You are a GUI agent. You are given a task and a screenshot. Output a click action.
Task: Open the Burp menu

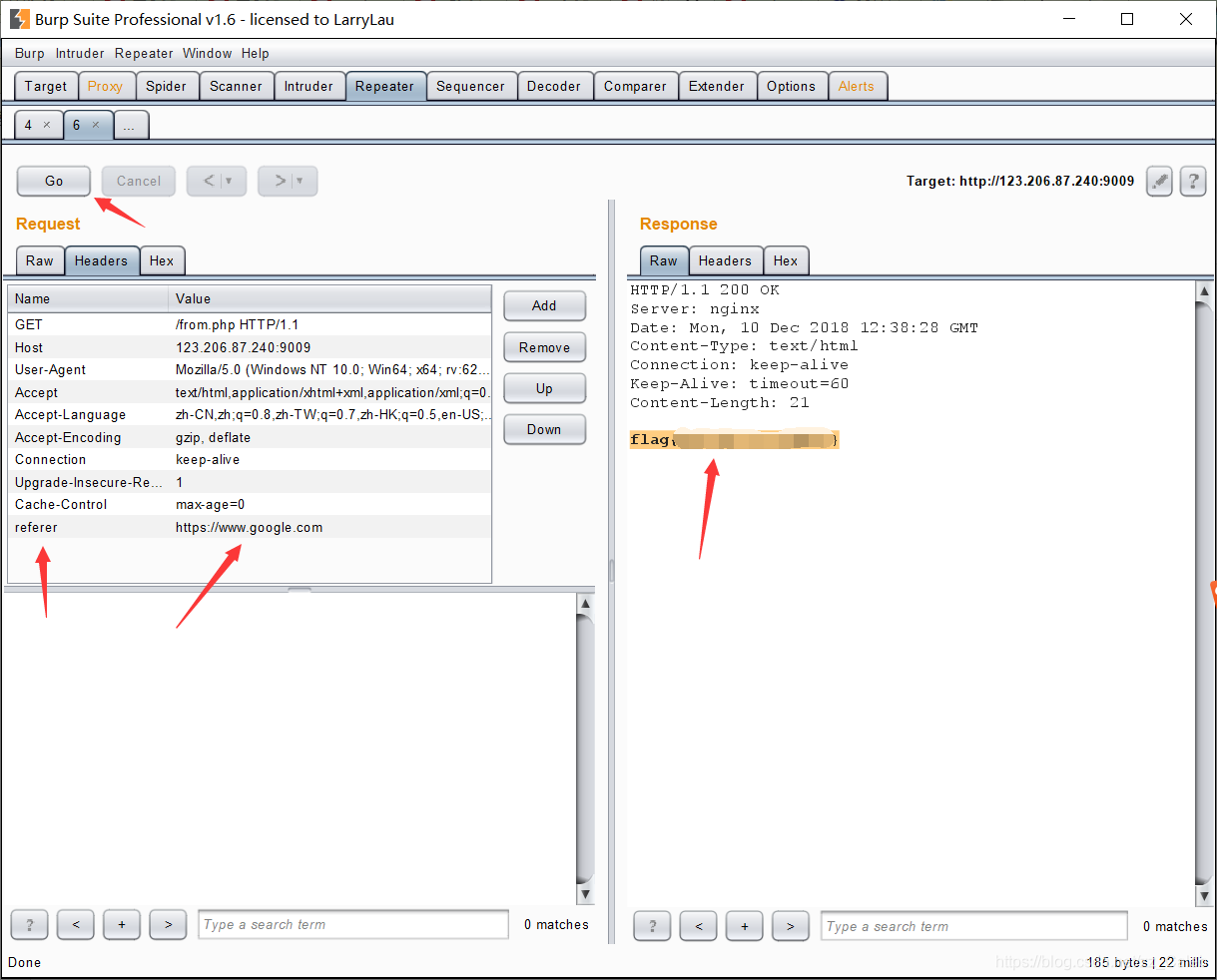(x=30, y=54)
